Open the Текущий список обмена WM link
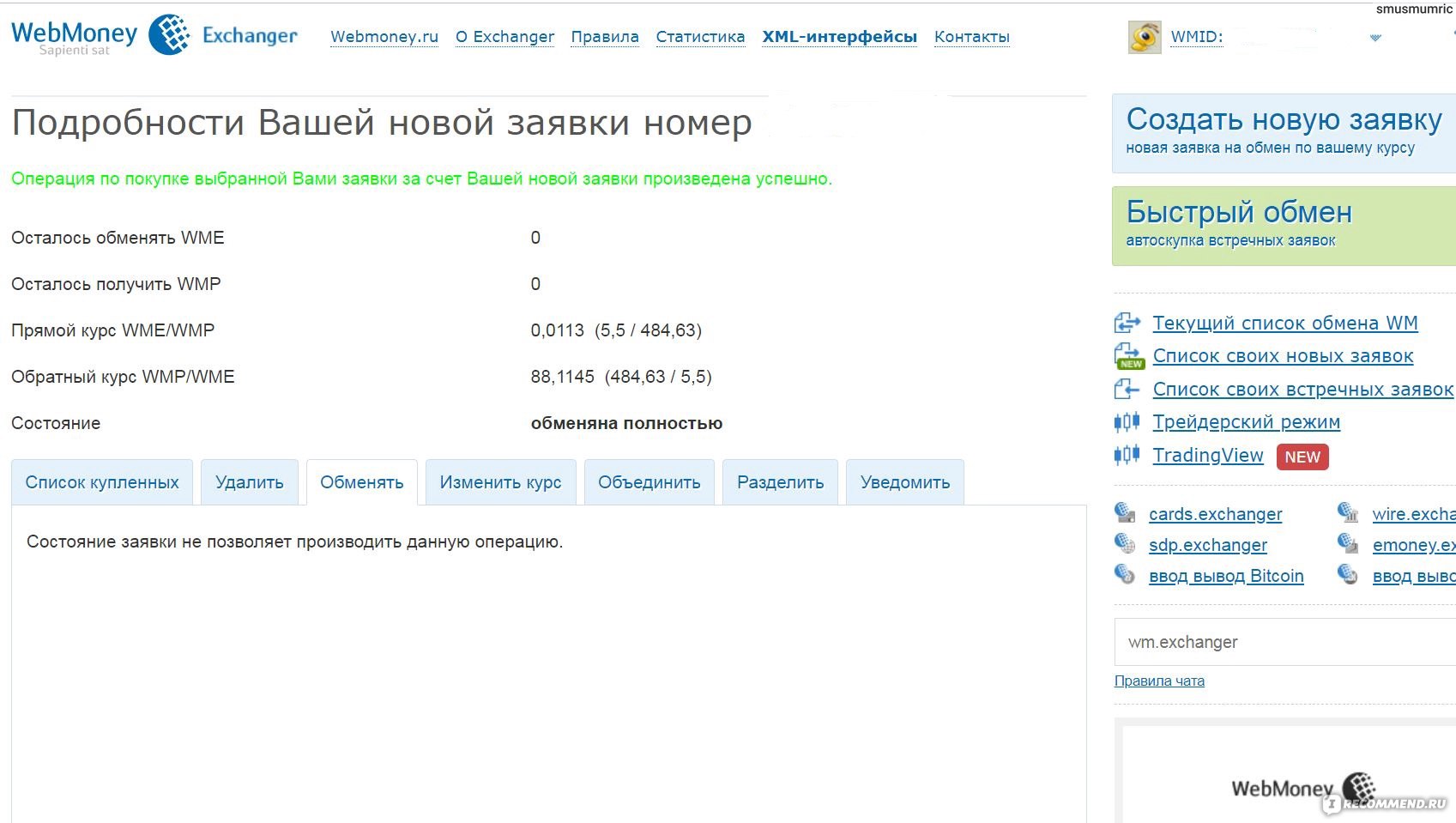 point(1285,324)
